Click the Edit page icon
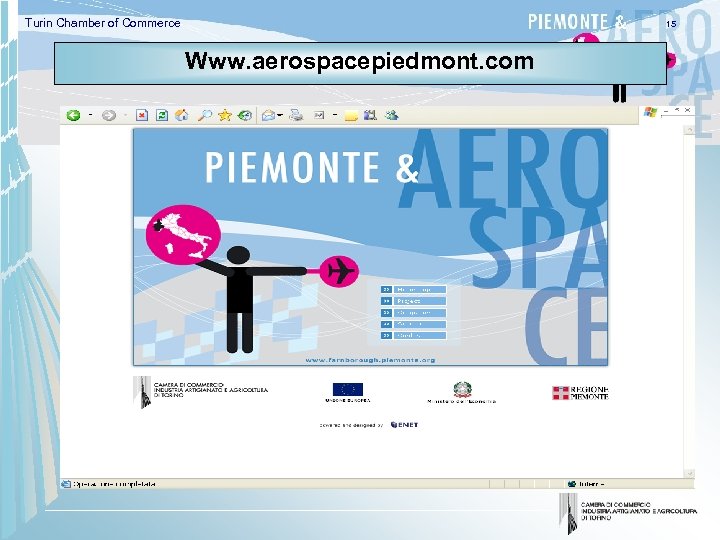This screenshot has height=540, width=720. [x=319, y=115]
